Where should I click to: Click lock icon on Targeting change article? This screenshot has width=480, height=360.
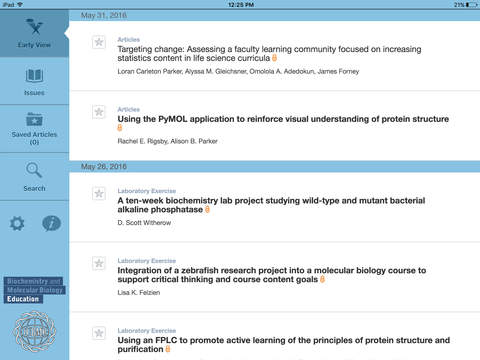click(274, 58)
